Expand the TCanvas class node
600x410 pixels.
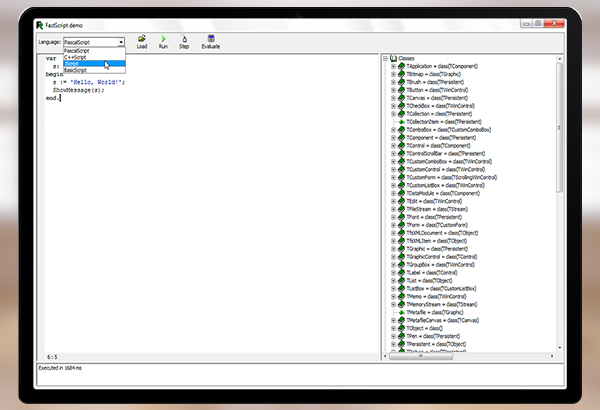[x=394, y=98]
